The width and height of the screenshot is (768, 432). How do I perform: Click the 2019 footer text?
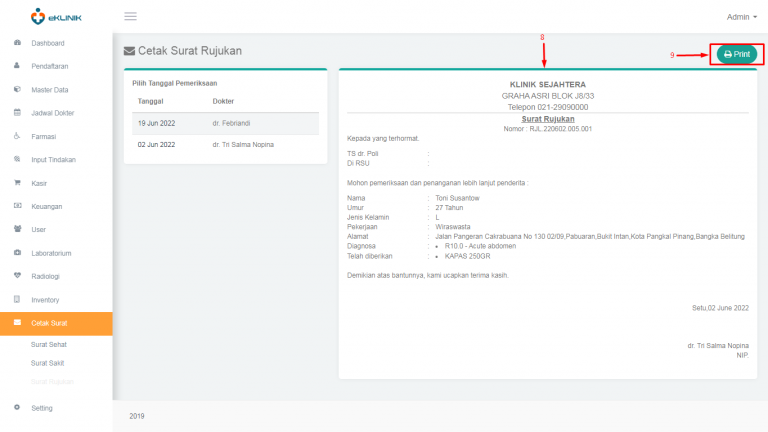pyautogui.click(x=137, y=416)
